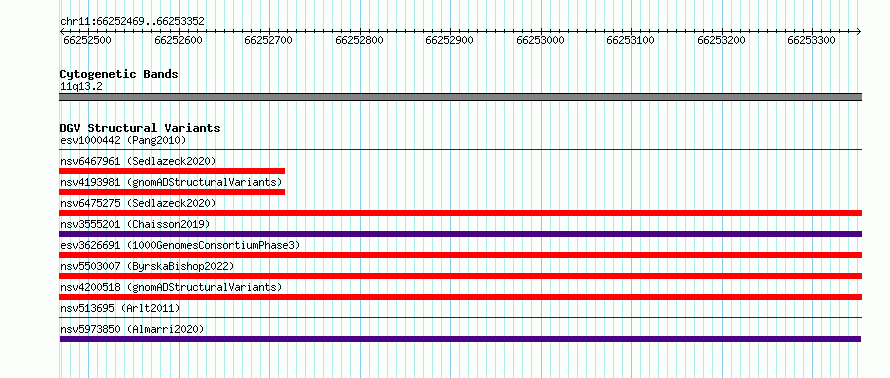Open variant nsv5503007 (ByrskaBishop2022) label
890x378 pixels.
[147, 266]
